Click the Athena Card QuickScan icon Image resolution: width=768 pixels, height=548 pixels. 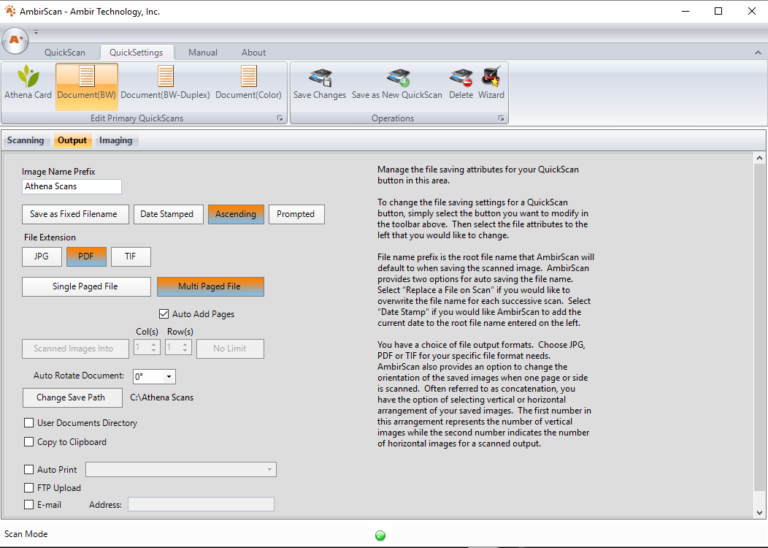point(28,82)
